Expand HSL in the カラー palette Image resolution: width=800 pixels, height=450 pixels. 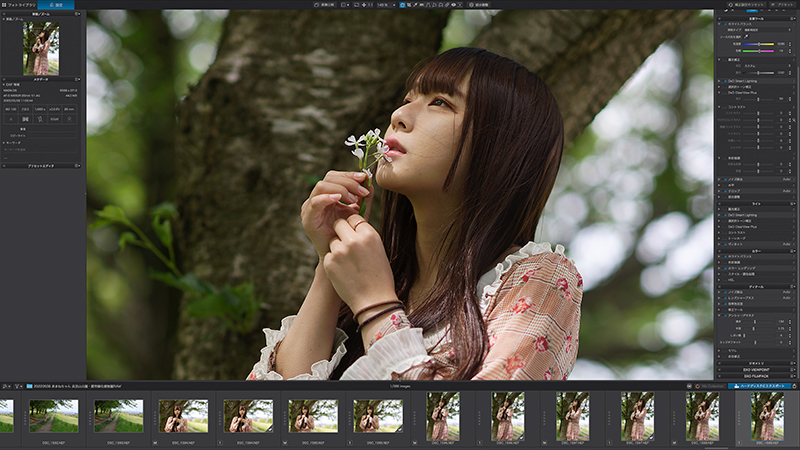click(720, 280)
